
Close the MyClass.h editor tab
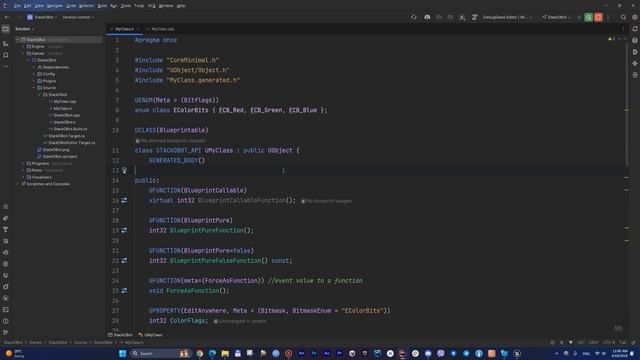138,29
